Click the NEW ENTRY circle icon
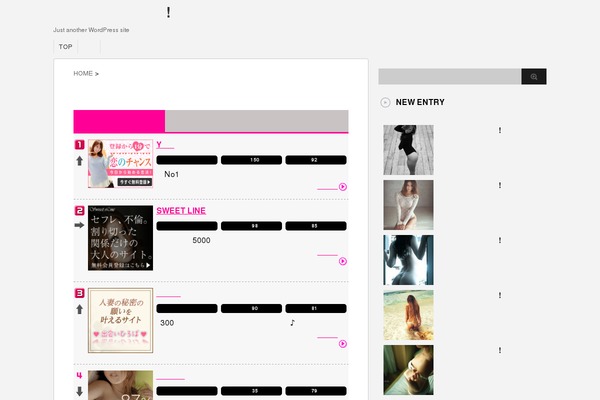The height and width of the screenshot is (400, 600). (x=385, y=103)
